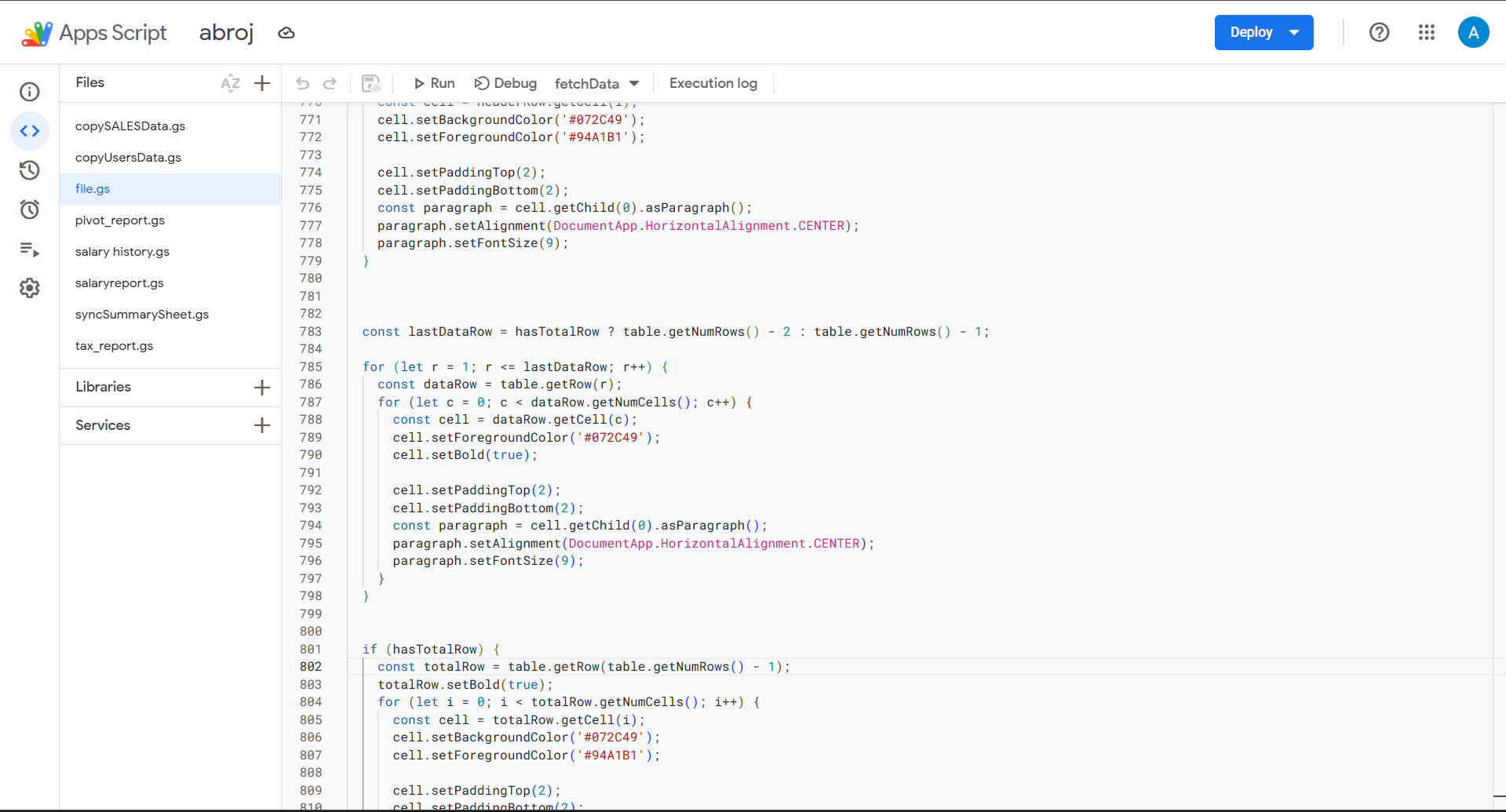The width and height of the screenshot is (1506, 812).
Task: Open the Executions list icon
Action: pos(30,249)
